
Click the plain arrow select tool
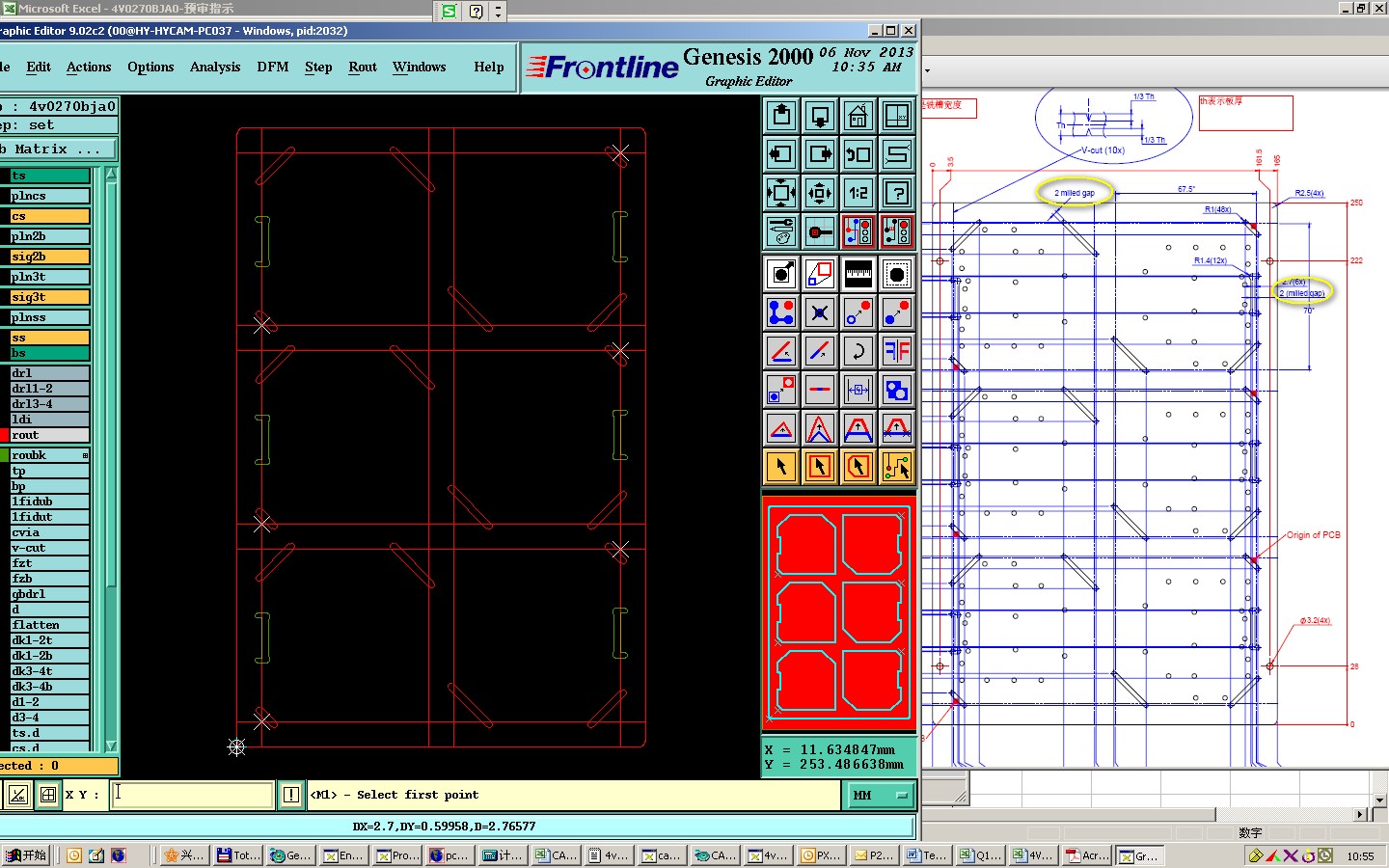(781, 468)
